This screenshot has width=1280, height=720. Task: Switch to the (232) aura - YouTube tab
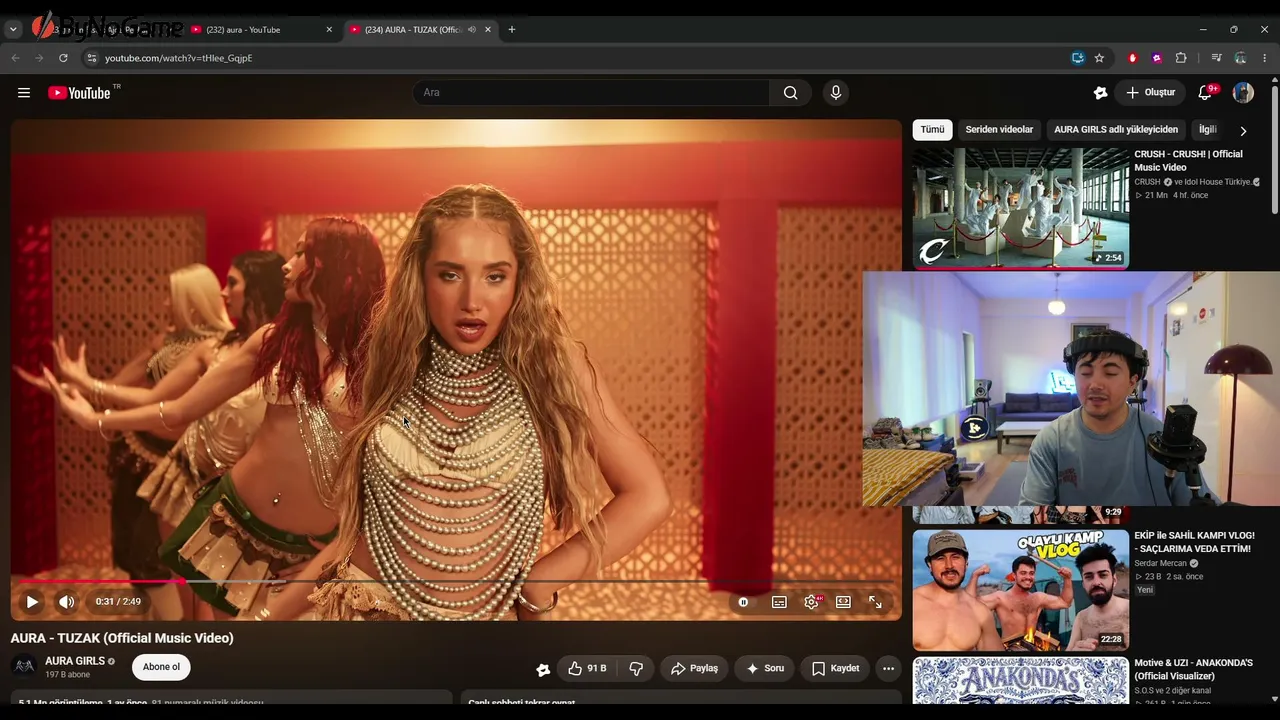262,30
